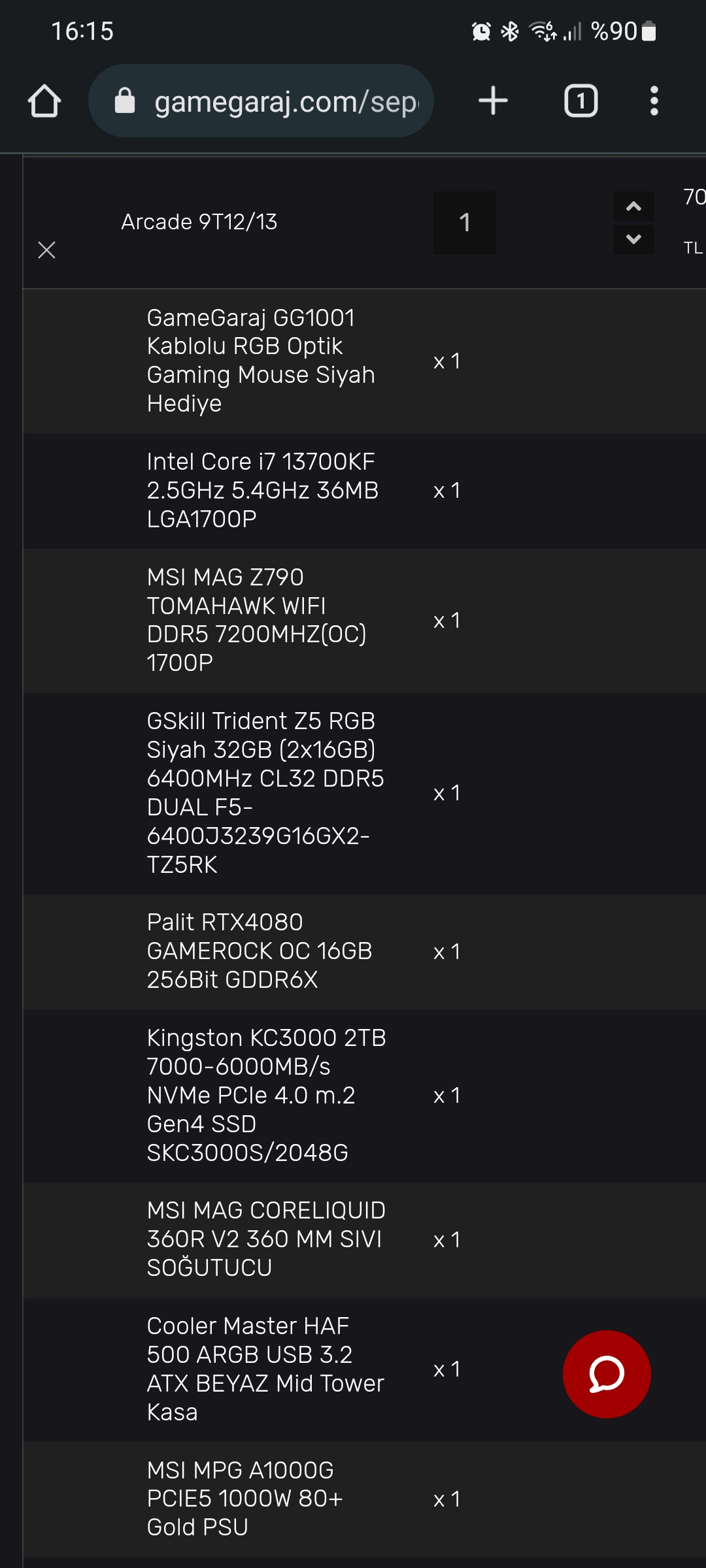Tap the browser home icon

tap(44, 101)
